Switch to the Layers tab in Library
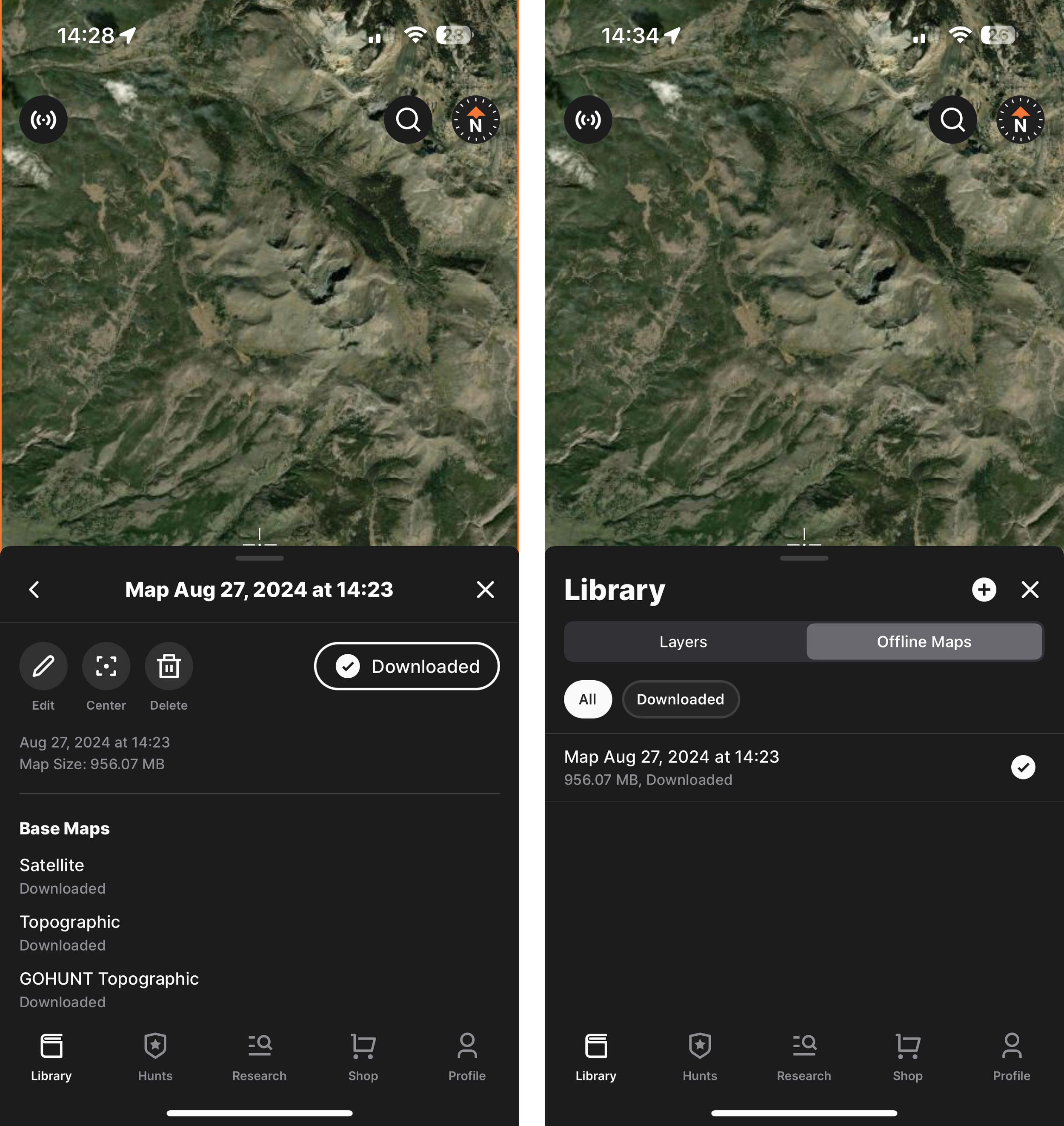This screenshot has width=1064, height=1126. click(x=683, y=641)
